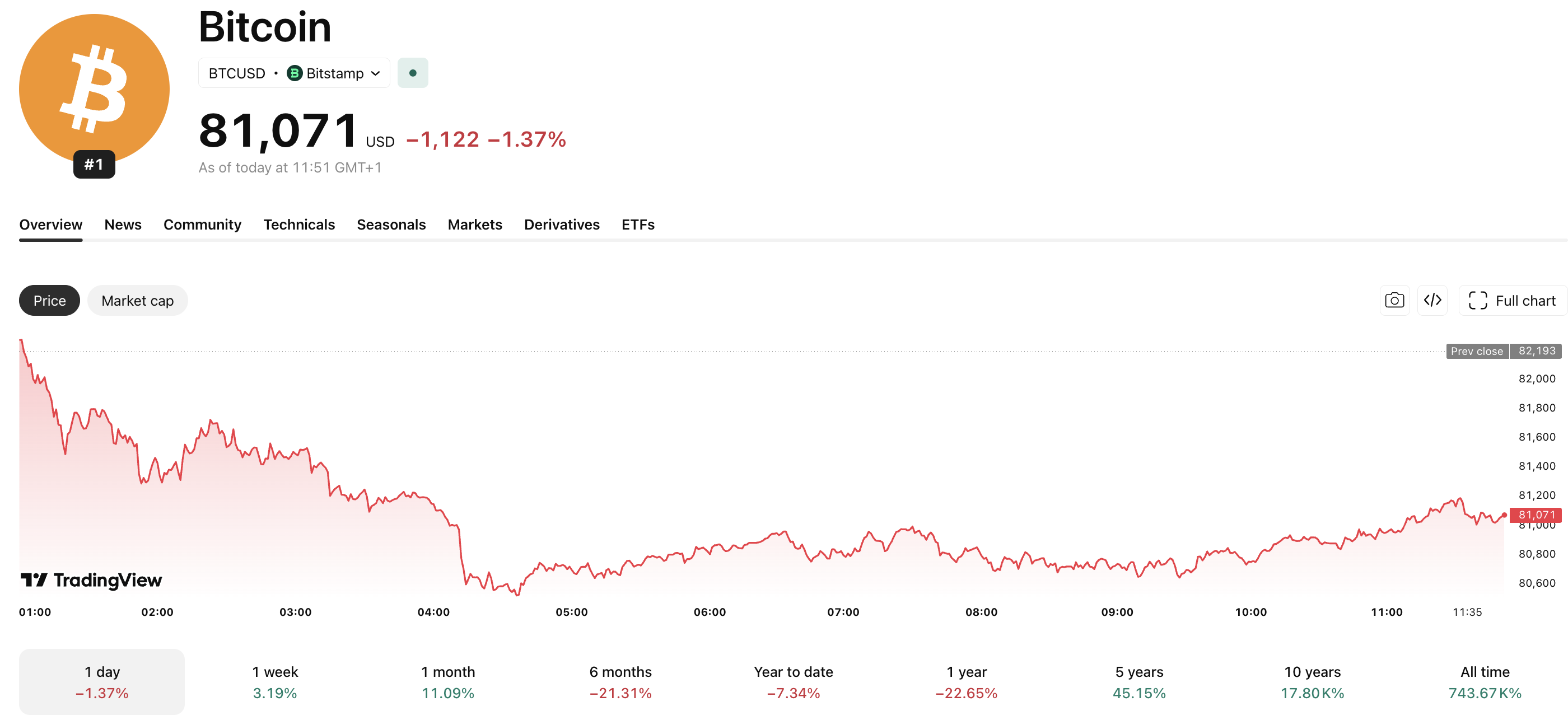The image size is (1568, 720).
Task: Click the 04:00 time axis label
Action: (x=433, y=612)
